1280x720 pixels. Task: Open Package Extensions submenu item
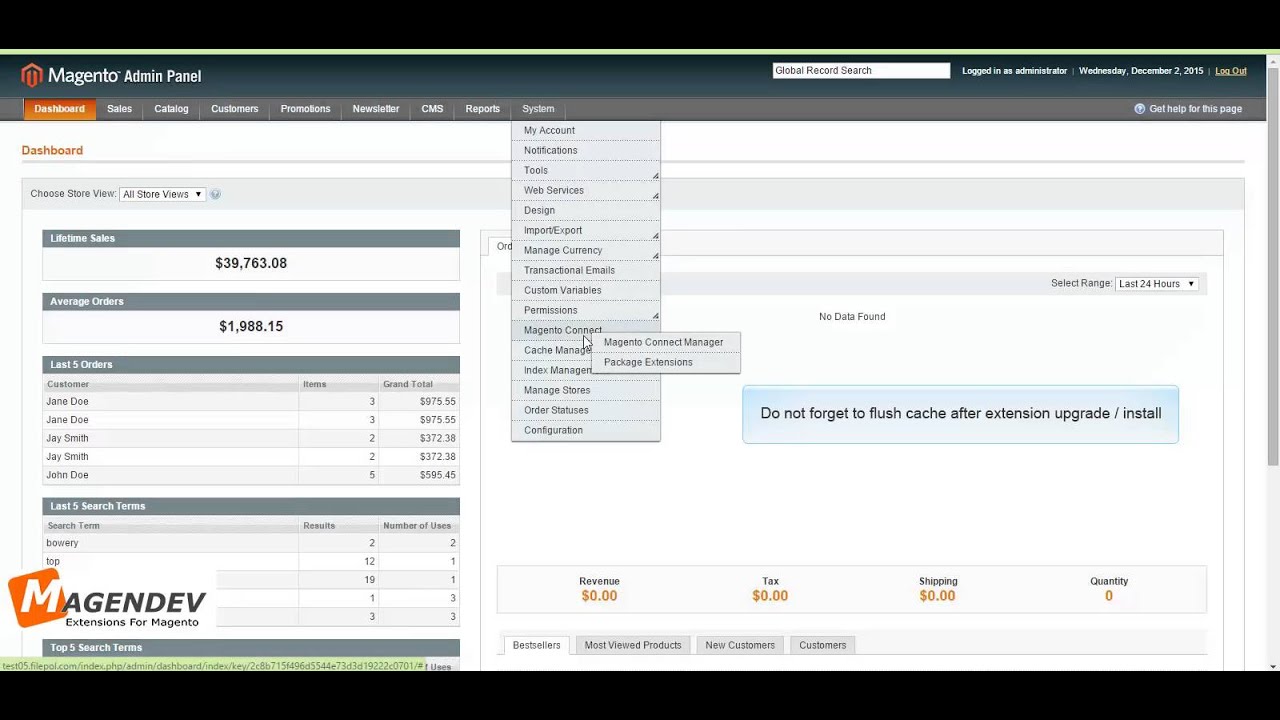(x=664, y=362)
